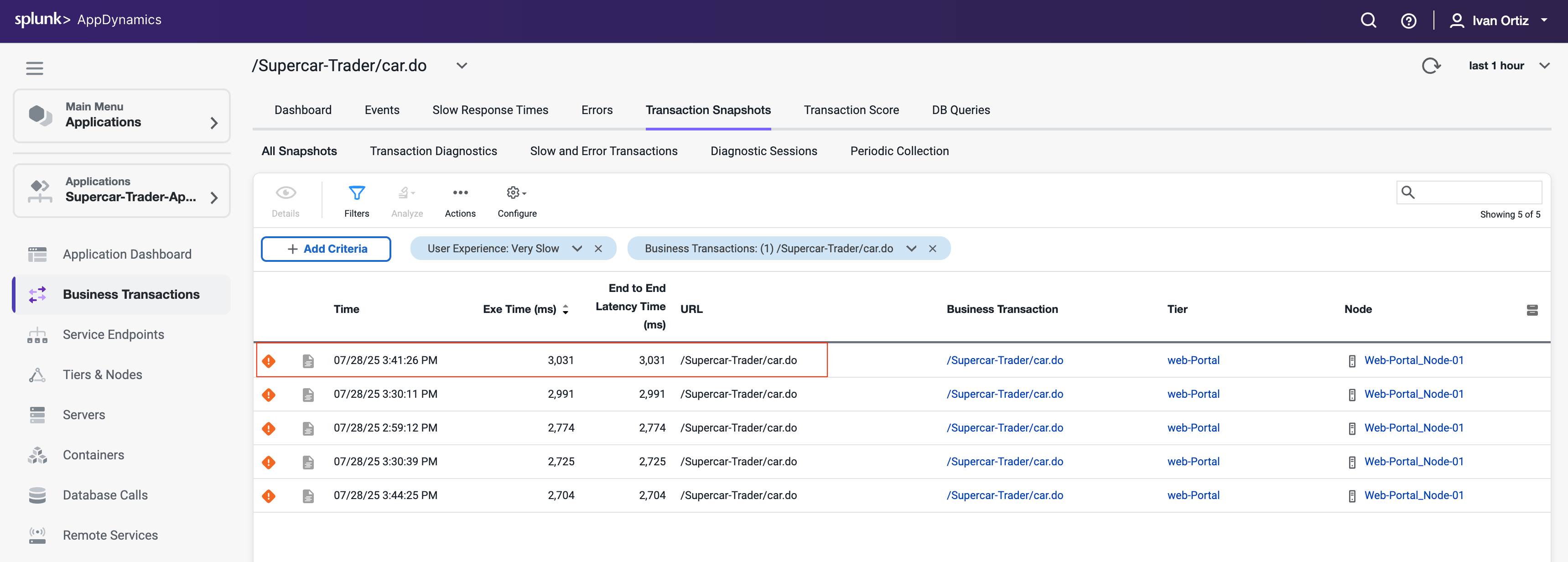
Task: Open the Slow and Error Transactions subtab
Action: click(603, 151)
